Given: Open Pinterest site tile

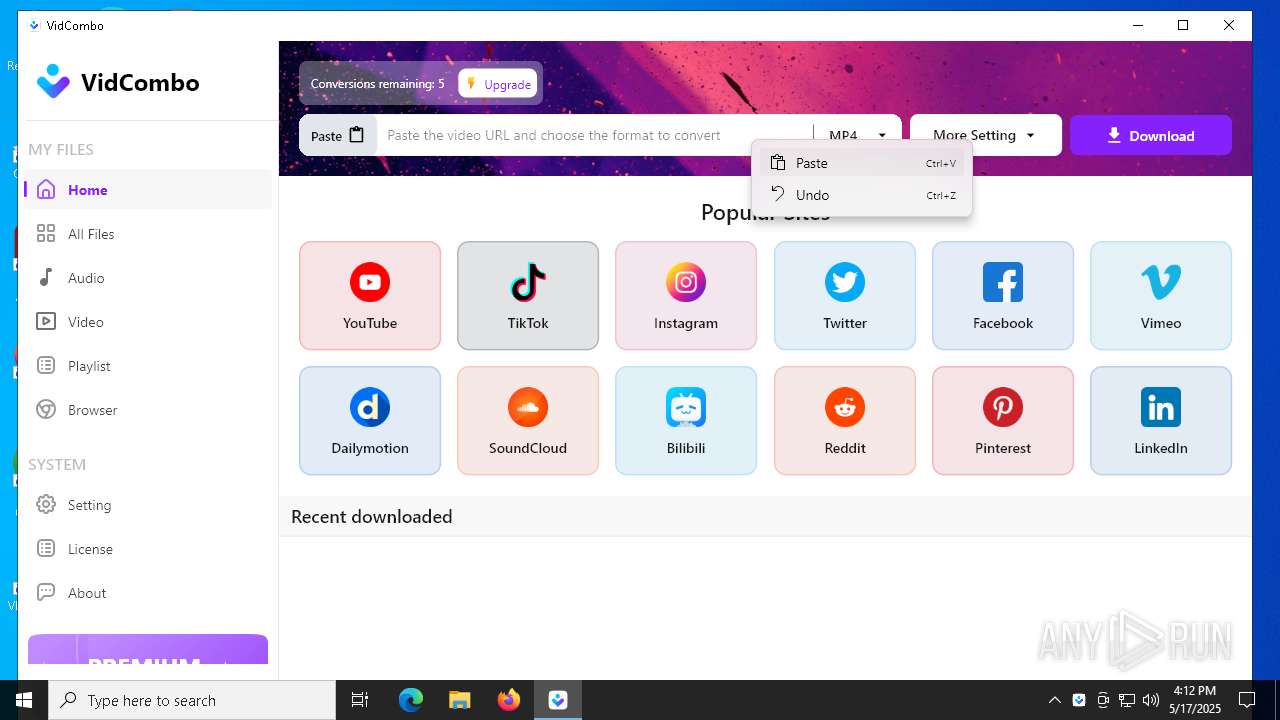Looking at the screenshot, I should point(1003,420).
